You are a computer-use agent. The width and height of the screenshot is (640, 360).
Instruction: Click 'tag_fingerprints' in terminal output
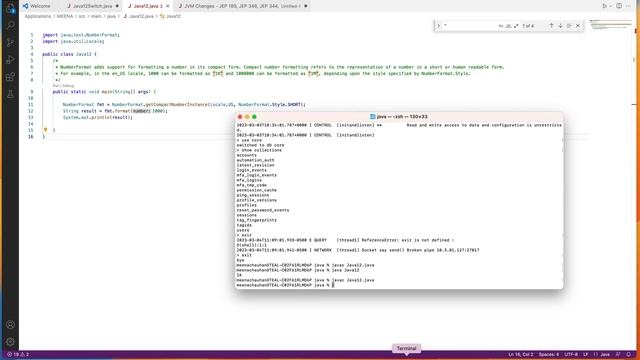pos(256,220)
